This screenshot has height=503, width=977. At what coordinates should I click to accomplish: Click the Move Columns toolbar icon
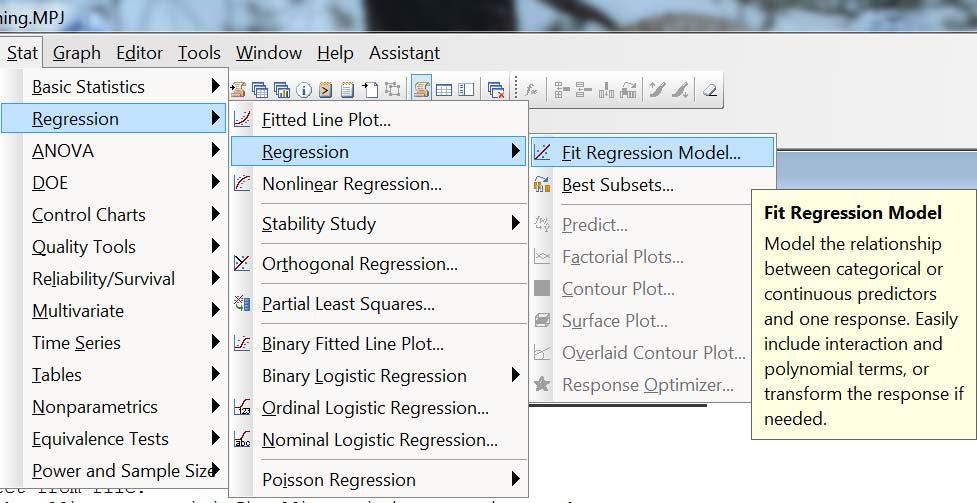pos(628,90)
